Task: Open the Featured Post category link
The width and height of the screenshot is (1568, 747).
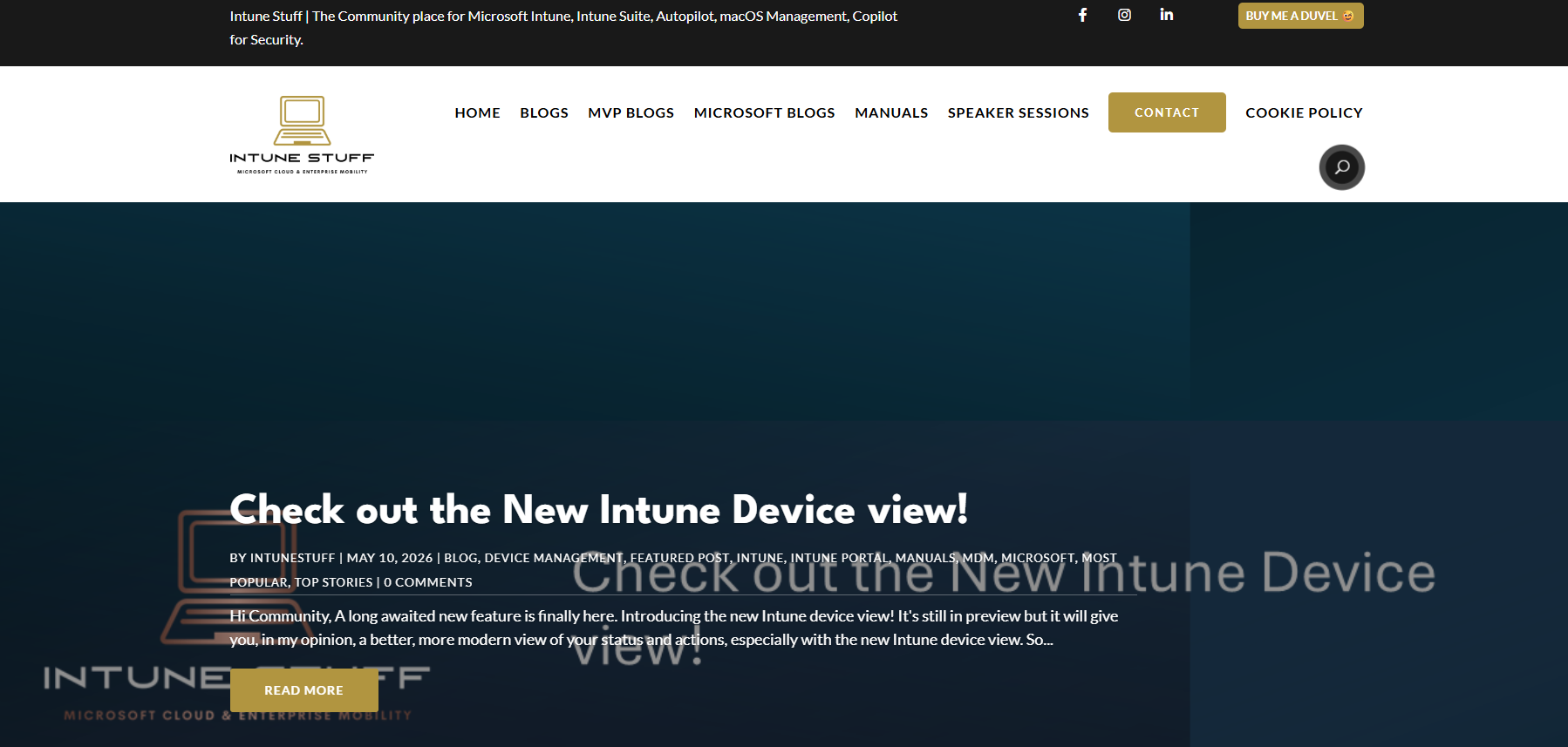Action: pyautogui.click(x=679, y=558)
